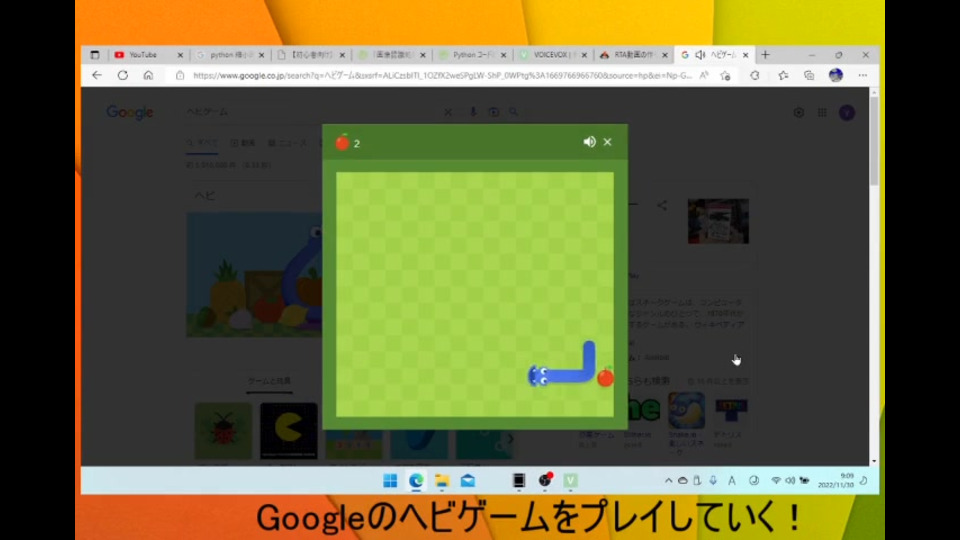Open OBS Studio from taskbar
The image size is (960, 540).
click(545, 481)
